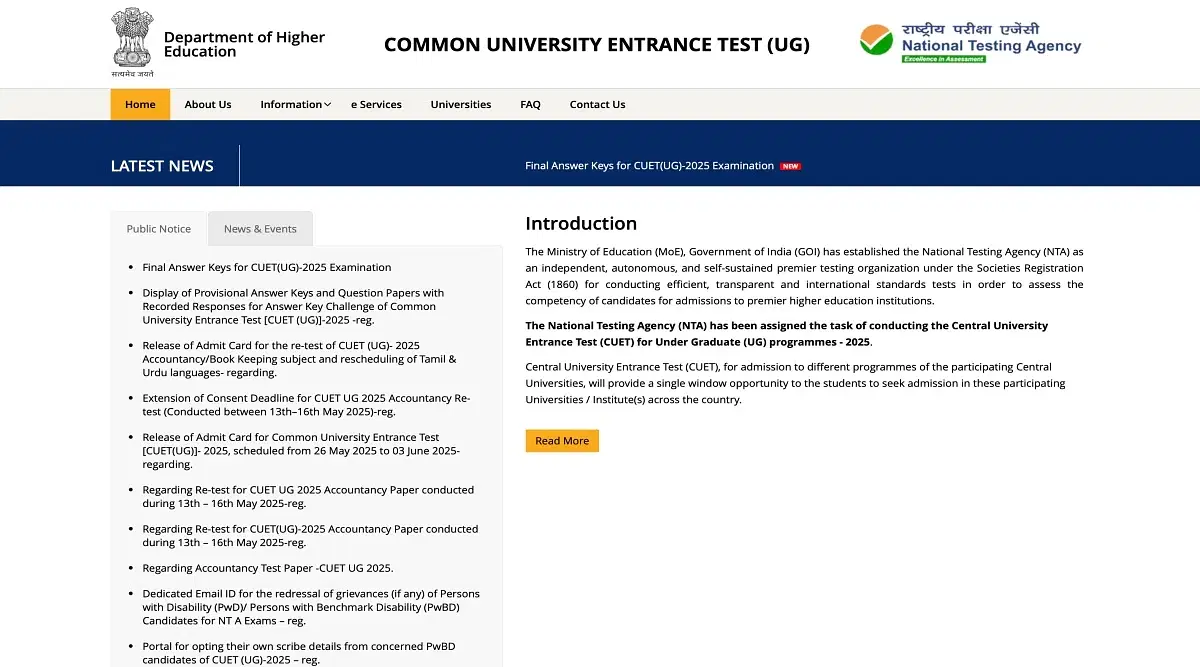Expand the Information menu chevron
The width and height of the screenshot is (1200, 667).
click(327, 105)
